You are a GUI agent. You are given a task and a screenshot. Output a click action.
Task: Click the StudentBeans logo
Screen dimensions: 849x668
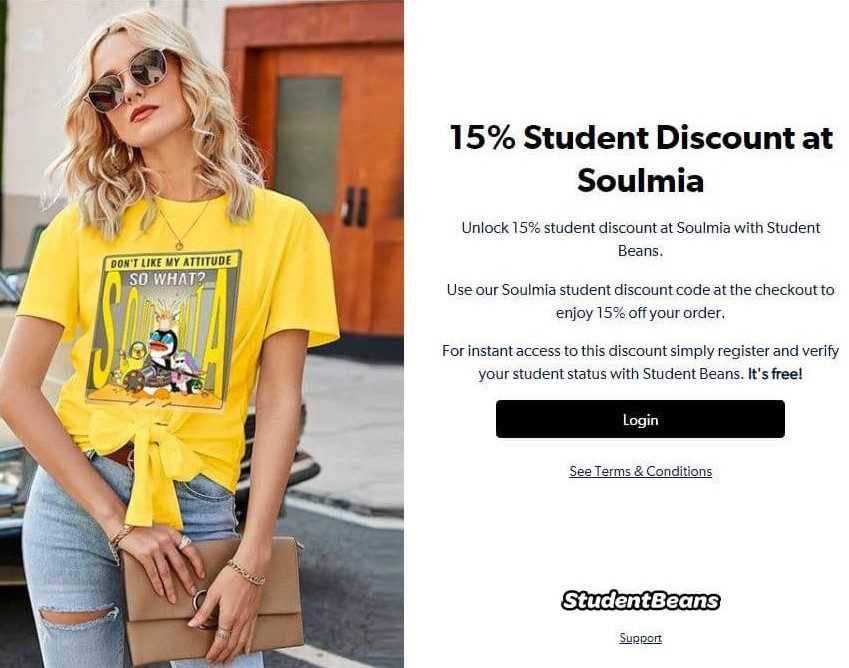[x=641, y=600]
